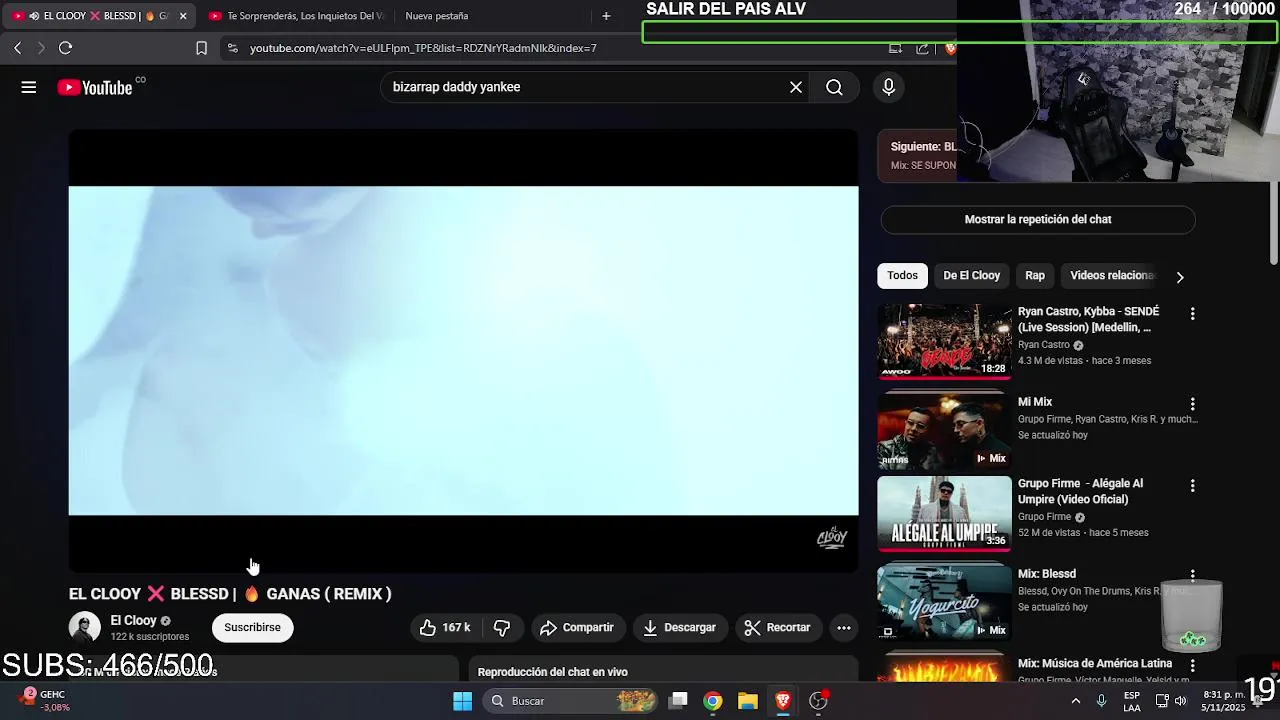Open File Explorer from the taskbar
1280x720 pixels.
[x=748, y=701]
